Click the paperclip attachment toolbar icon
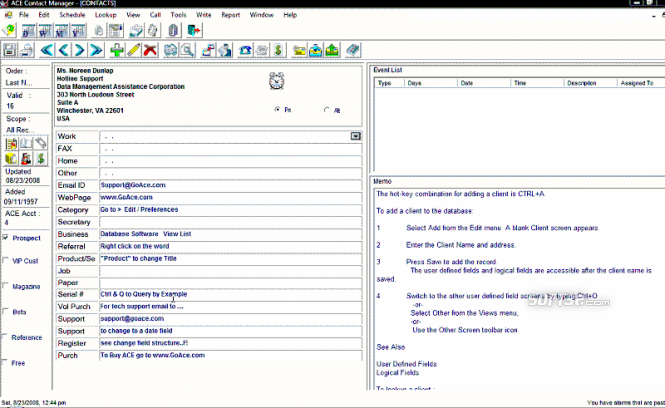The height and width of the screenshot is (408, 665). (x=173, y=30)
